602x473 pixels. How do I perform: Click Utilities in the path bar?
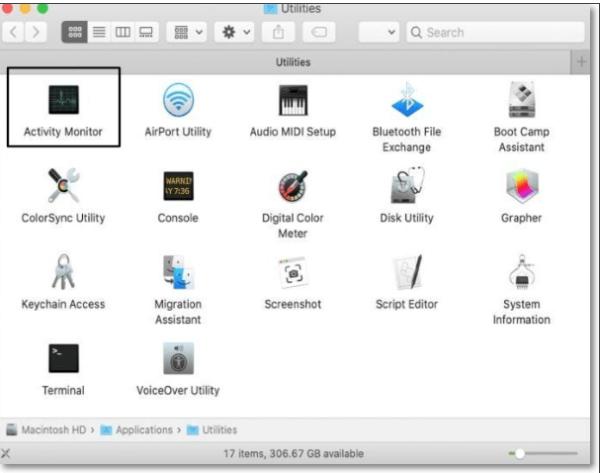[x=212, y=430]
